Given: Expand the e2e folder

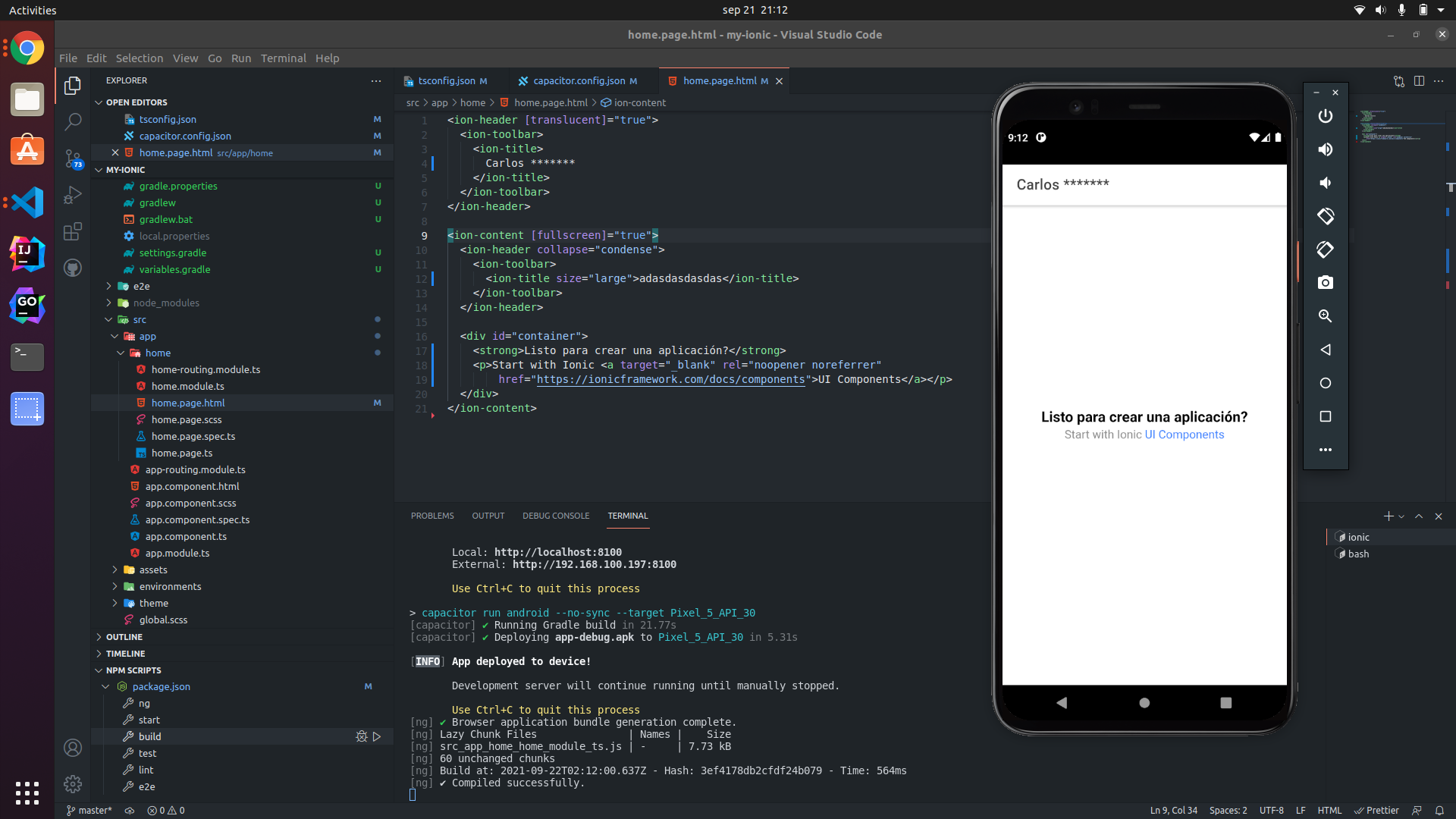Looking at the screenshot, I should (x=243, y=286).
